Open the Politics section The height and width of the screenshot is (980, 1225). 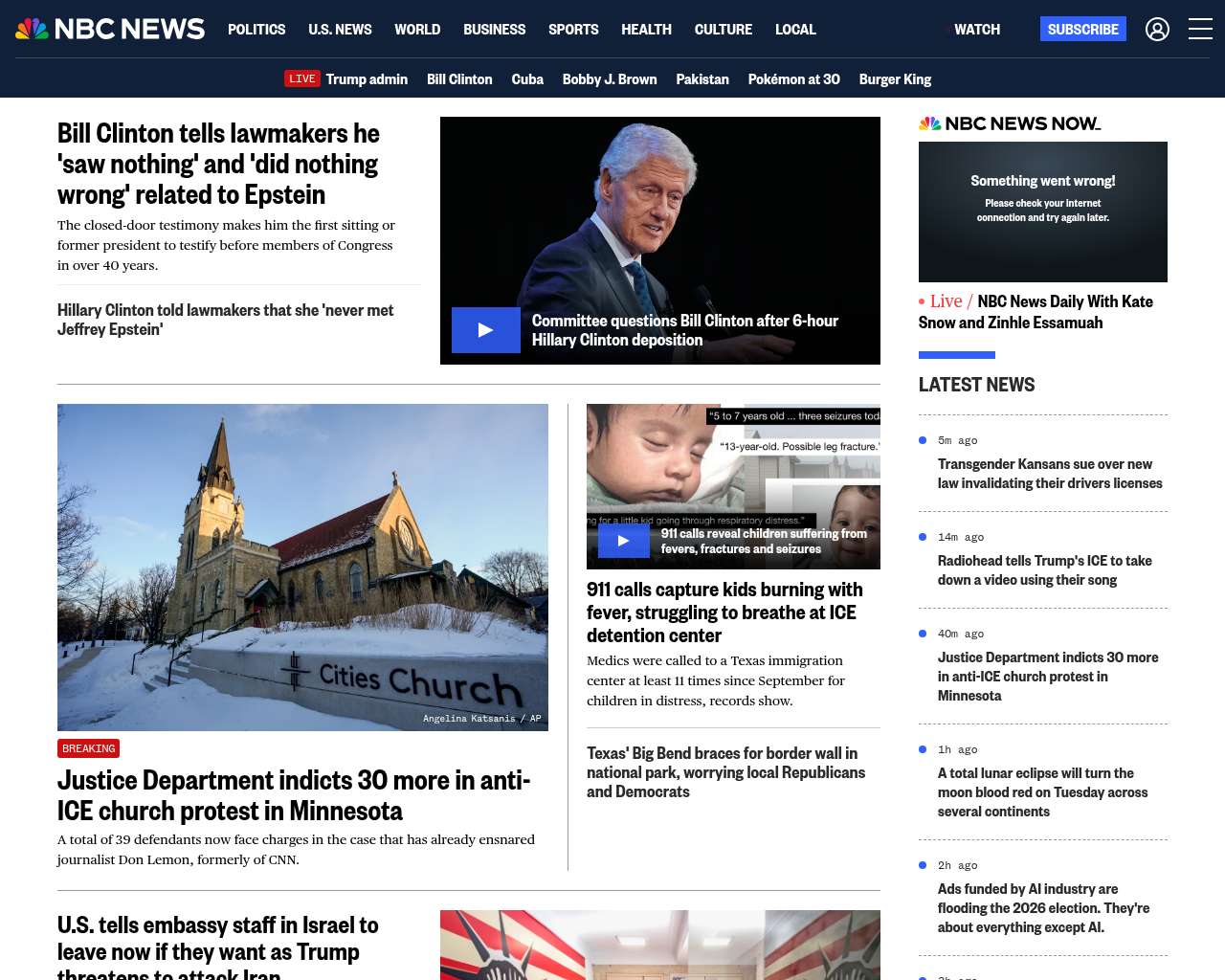pos(256,30)
